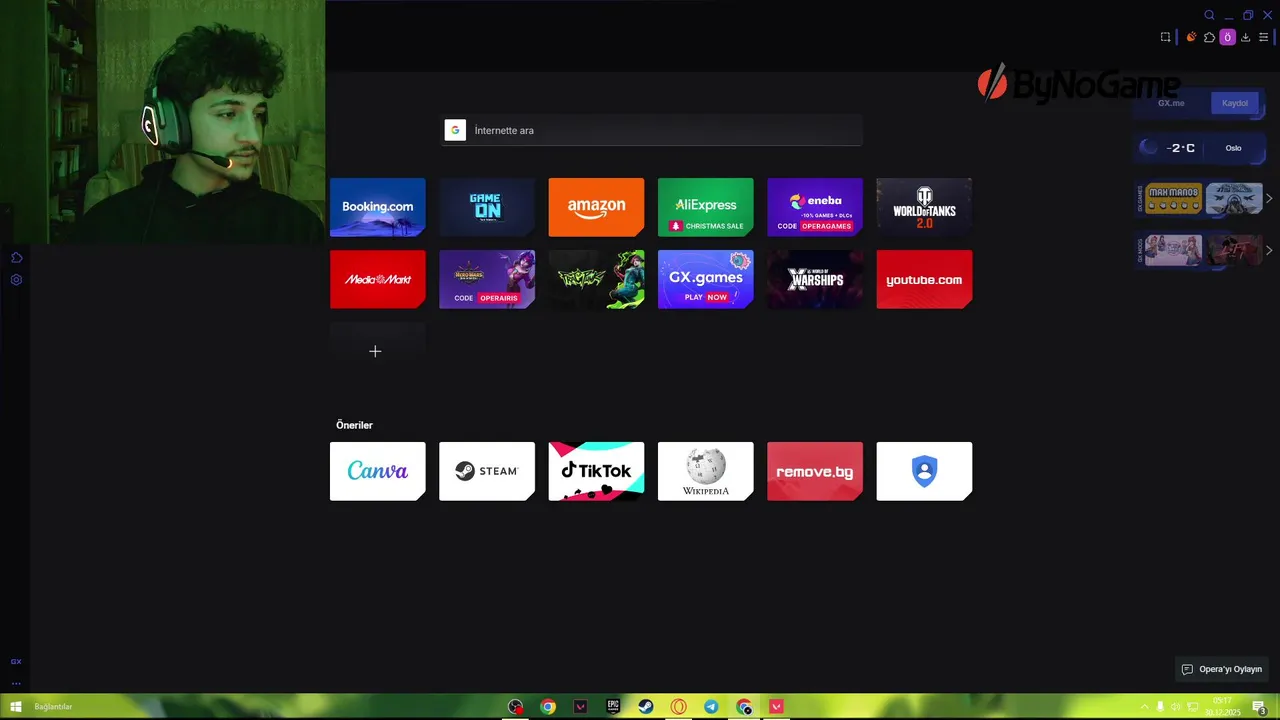Viewport: 1280px width, 720px height.
Task: Open the sidebar three-dots menu
Action: pos(16,683)
